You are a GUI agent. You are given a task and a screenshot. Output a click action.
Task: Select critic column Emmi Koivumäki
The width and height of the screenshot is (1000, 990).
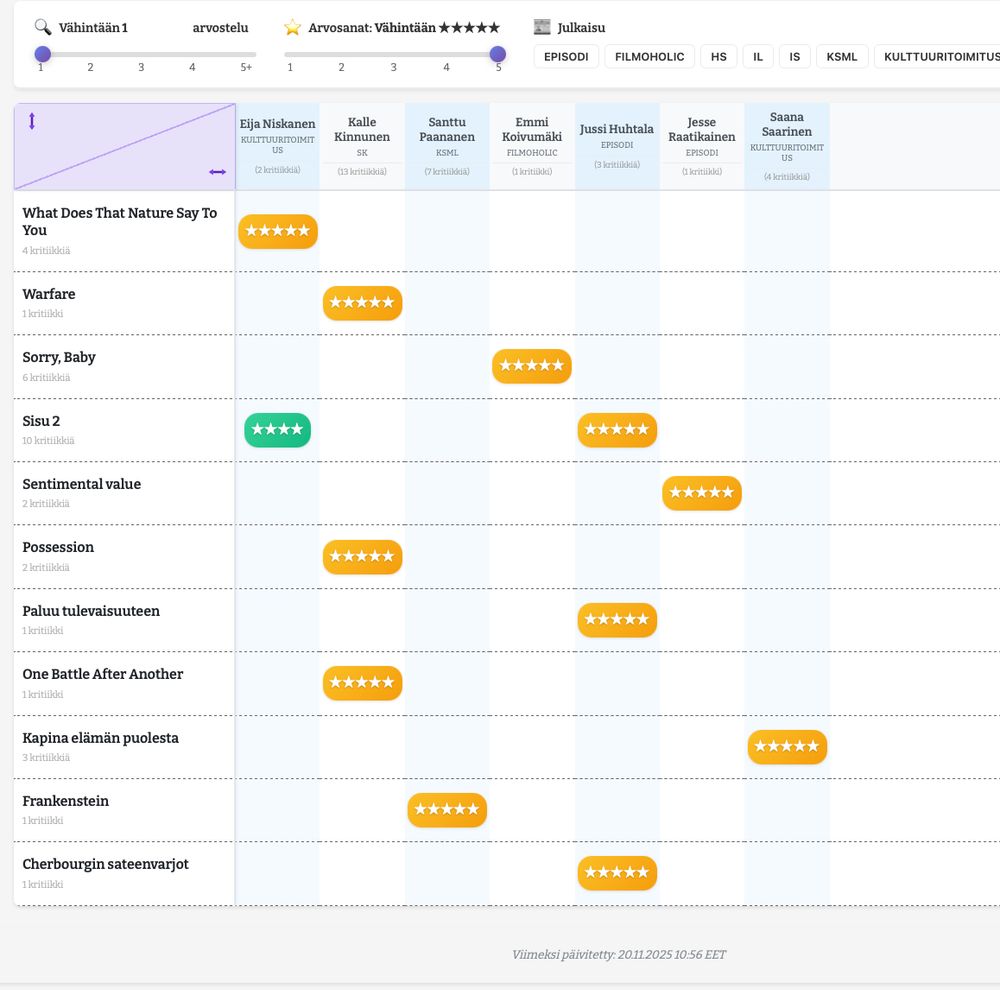(x=532, y=146)
